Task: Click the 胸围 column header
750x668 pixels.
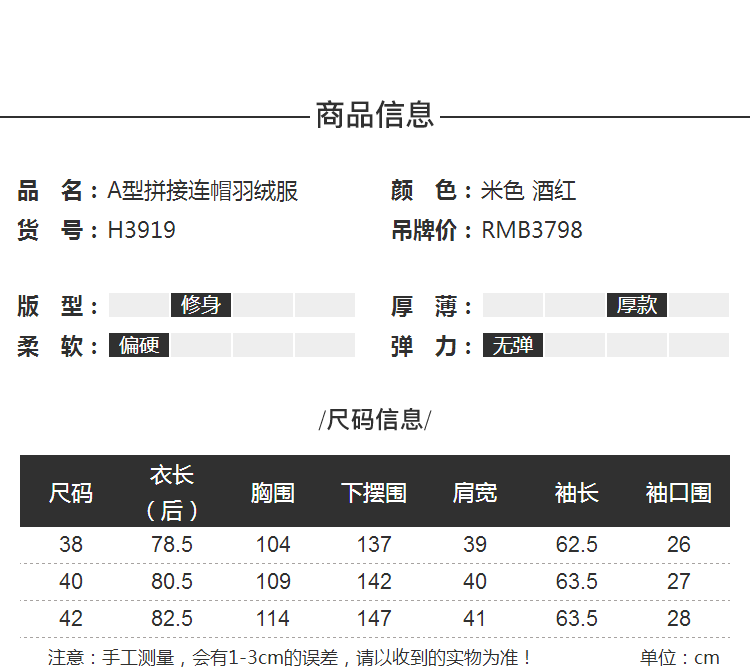Action: [273, 493]
